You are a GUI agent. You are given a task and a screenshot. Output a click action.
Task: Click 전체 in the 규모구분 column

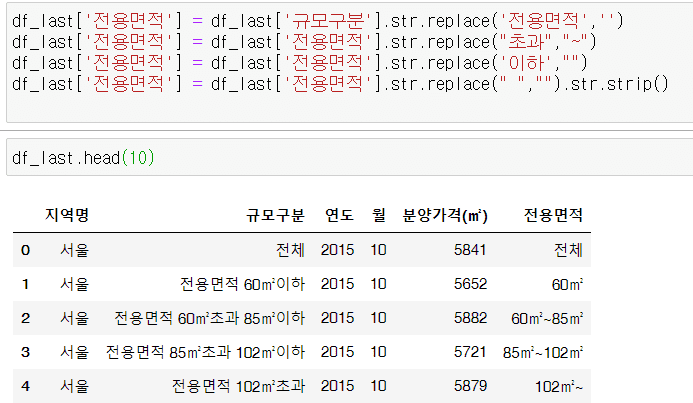click(290, 250)
